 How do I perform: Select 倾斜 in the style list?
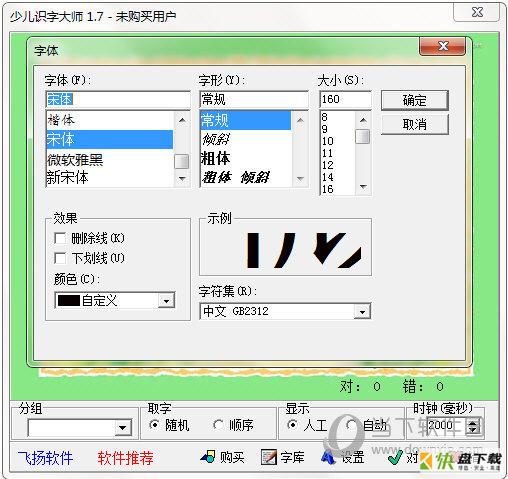[x=246, y=139]
